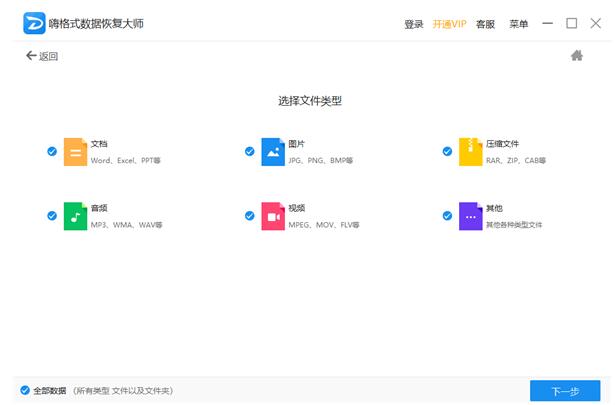
Task: Click the 视频 label text
Action: click(x=297, y=208)
